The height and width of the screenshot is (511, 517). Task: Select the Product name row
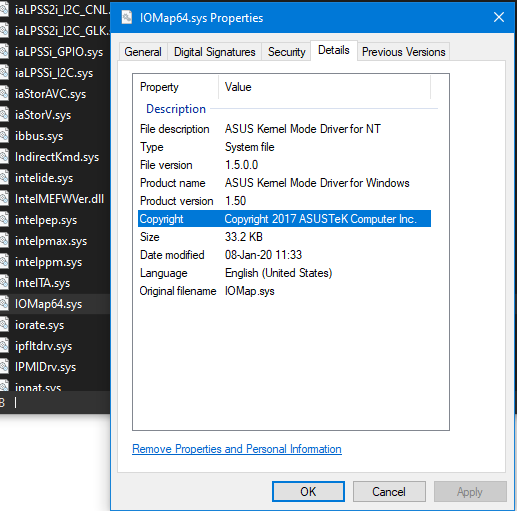click(284, 183)
